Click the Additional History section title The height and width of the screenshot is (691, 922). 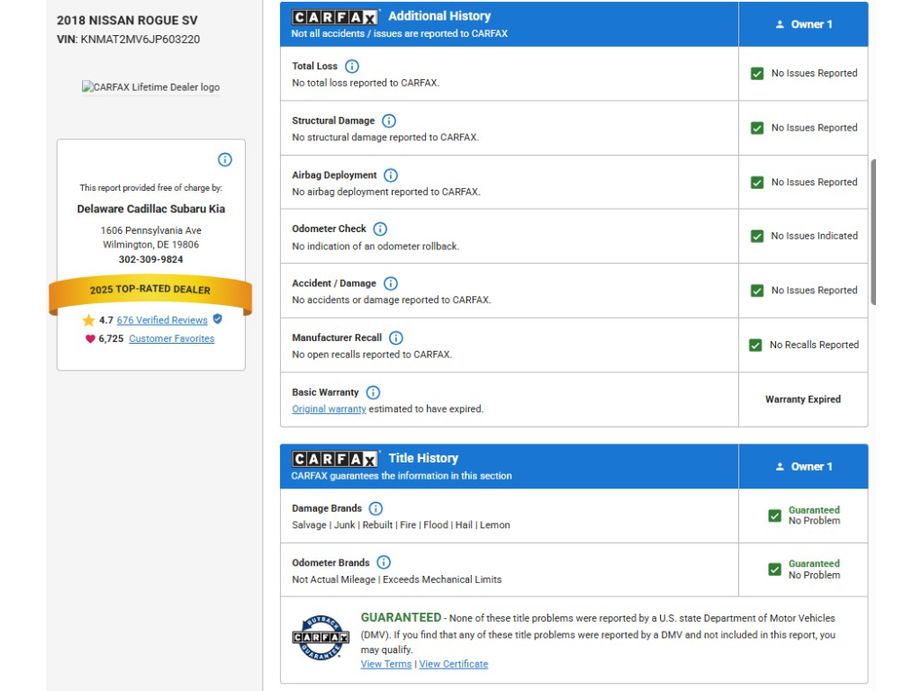click(439, 16)
